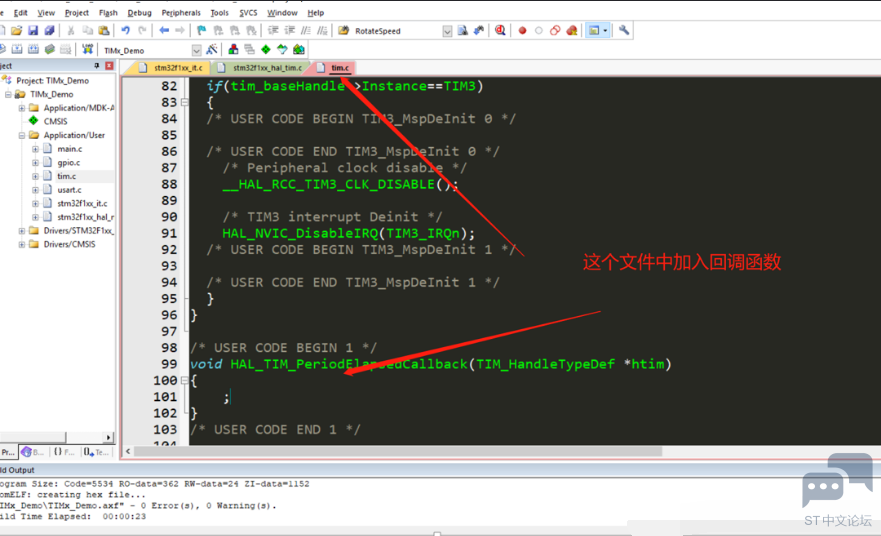Viewport: 881px width, 536px height.
Task: Open the SVCS menu
Action: (x=248, y=12)
